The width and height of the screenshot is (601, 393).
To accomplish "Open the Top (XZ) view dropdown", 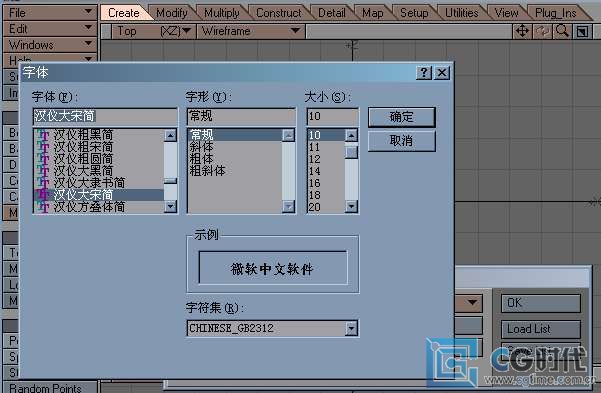I will point(154,31).
